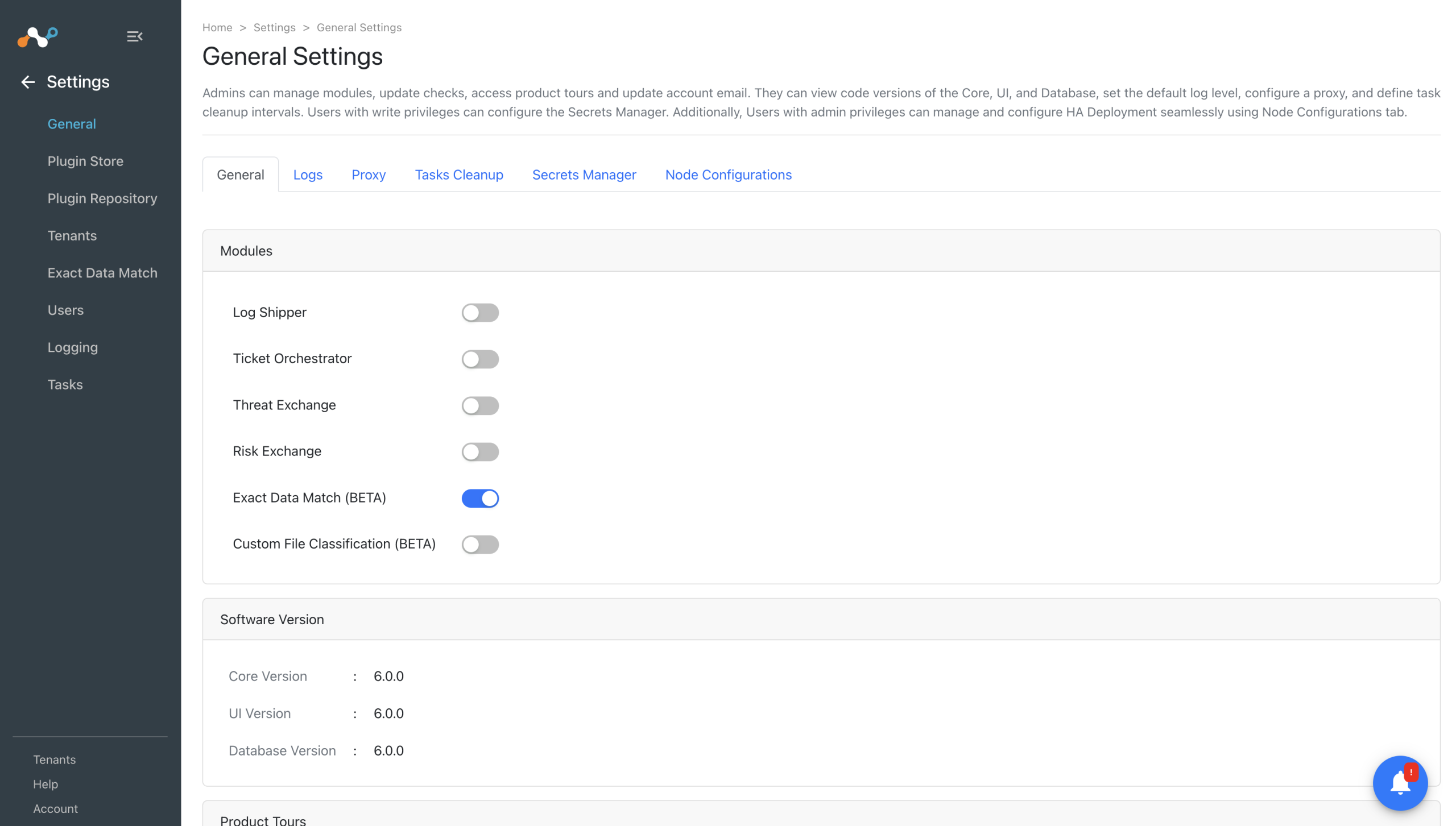Open the Proxy tab
Screen dimensions: 1456x826
pyautogui.click(x=369, y=175)
